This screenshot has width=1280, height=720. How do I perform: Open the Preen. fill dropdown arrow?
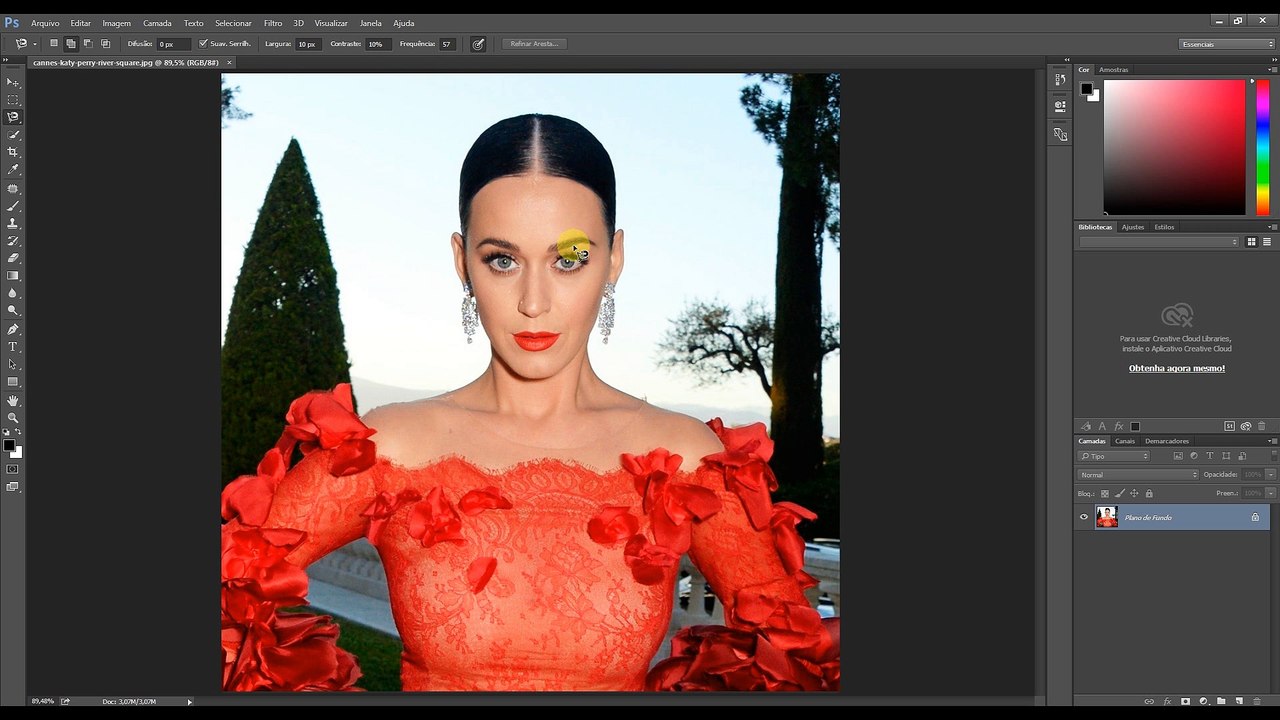(1271, 493)
